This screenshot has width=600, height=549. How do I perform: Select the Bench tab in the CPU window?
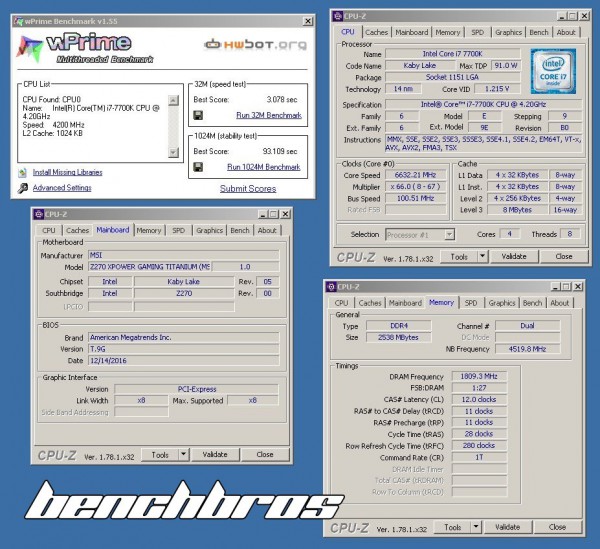(539, 32)
